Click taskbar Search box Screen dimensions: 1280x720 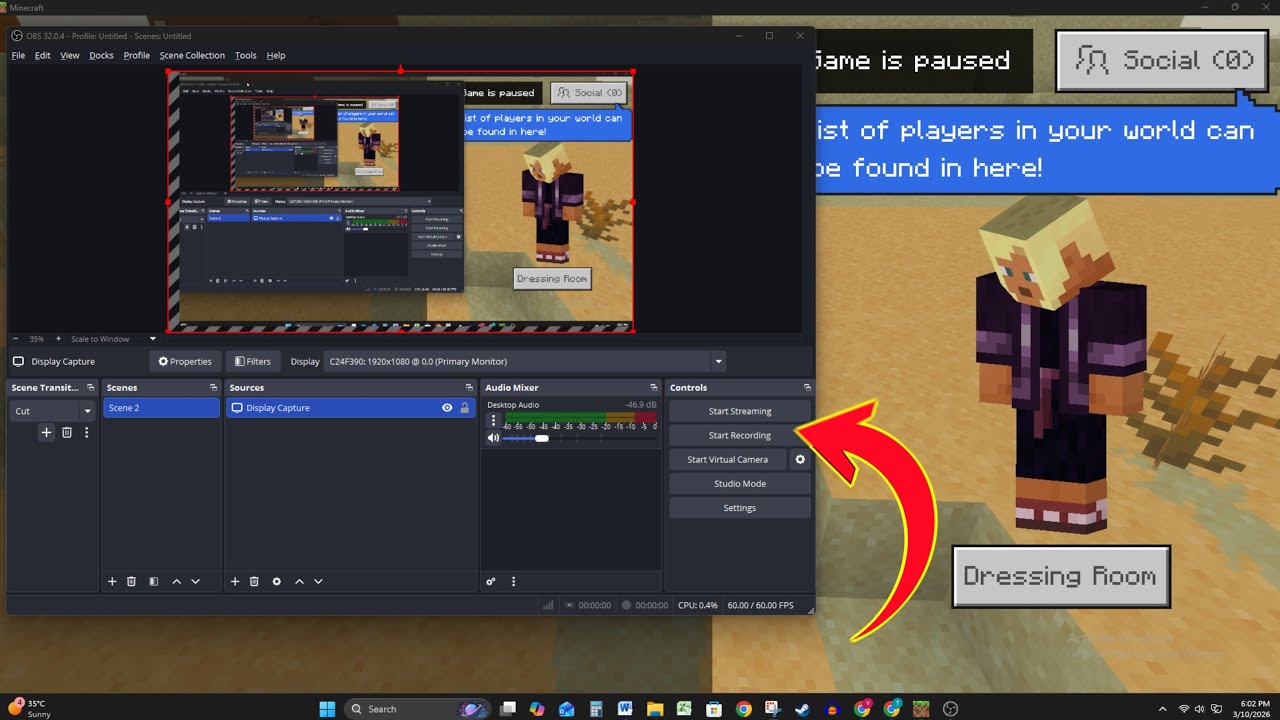coord(415,709)
